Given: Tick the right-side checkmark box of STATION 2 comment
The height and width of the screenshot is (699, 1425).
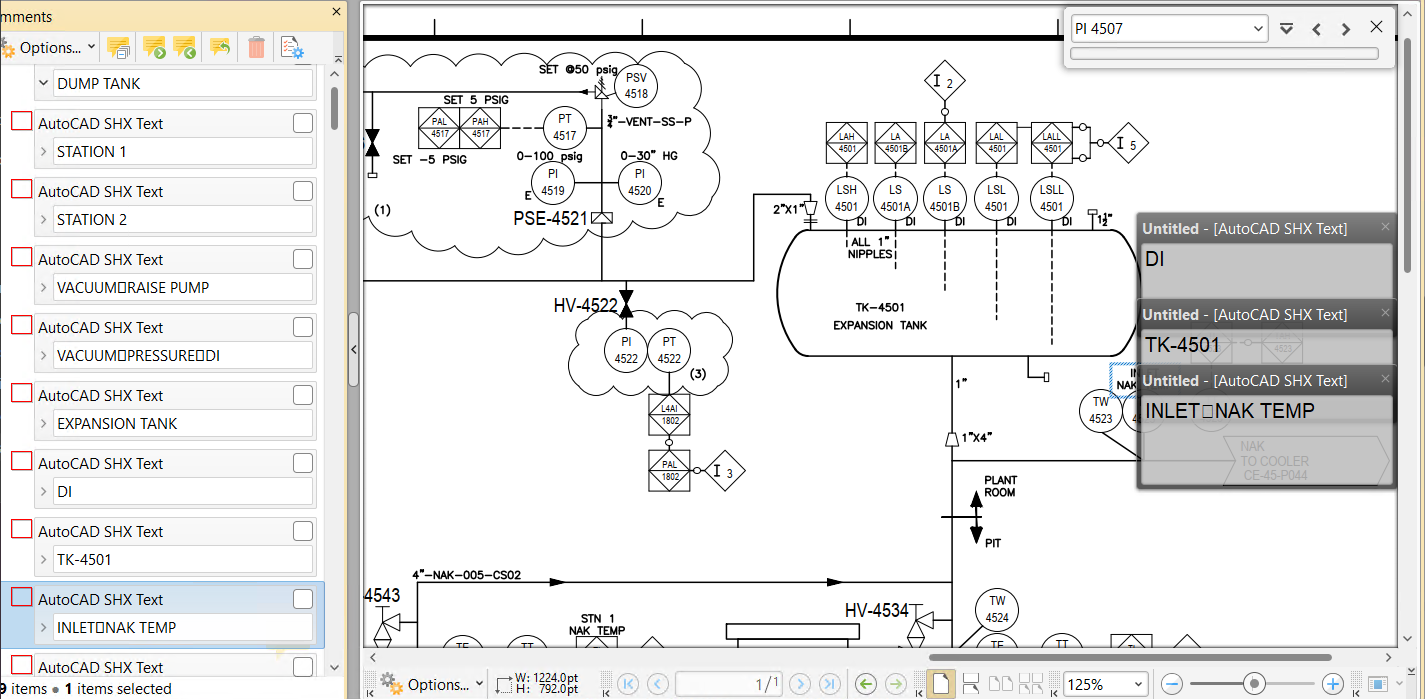Looking at the screenshot, I should click(303, 191).
